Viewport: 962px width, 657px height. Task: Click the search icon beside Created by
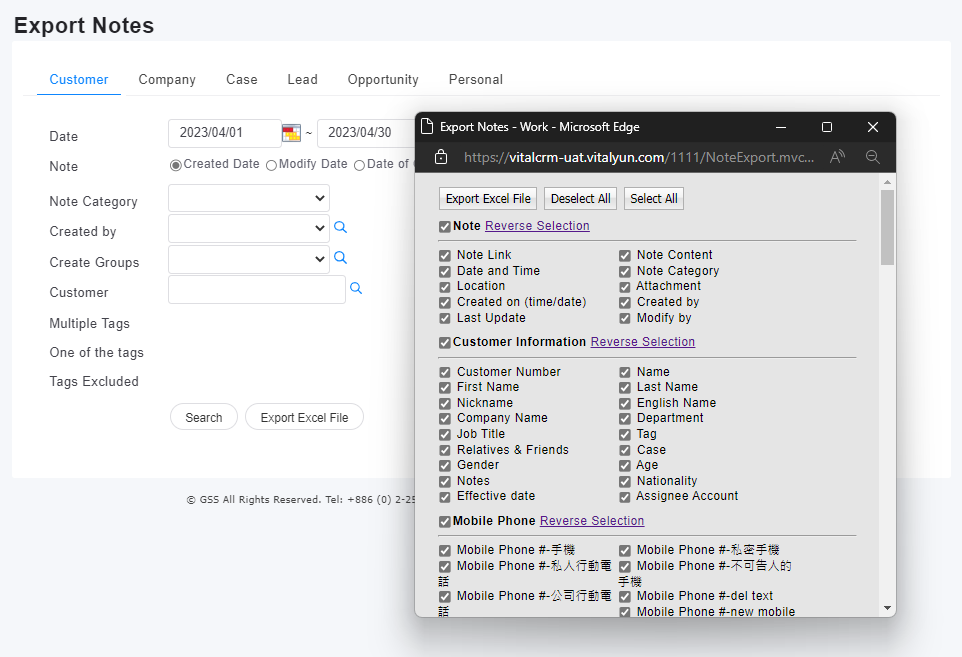click(x=340, y=228)
